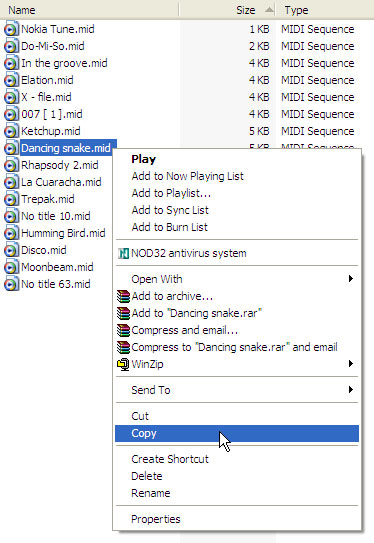Expand the WinZip submenu arrow
The height and width of the screenshot is (543, 374).
pyautogui.click(x=351, y=364)
